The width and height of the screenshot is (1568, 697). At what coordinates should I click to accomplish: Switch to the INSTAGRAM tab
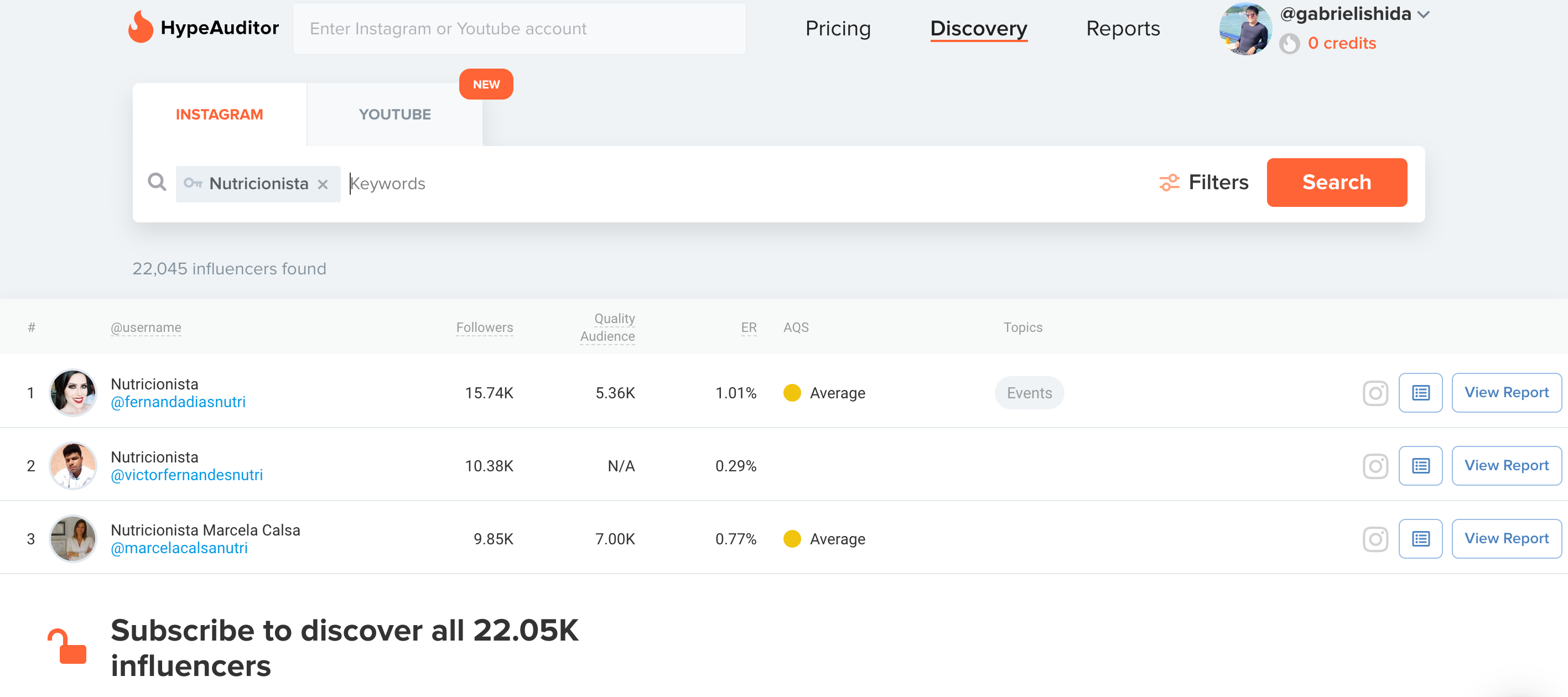(x=219, y=115)
